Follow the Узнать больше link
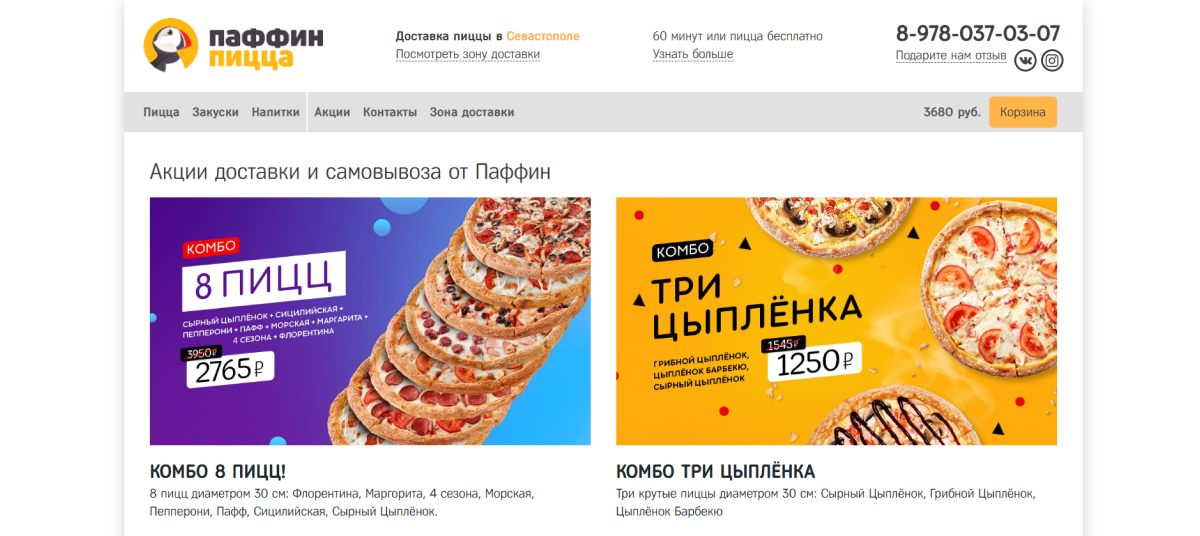The height and width of the screenshot is (536, 1200). 693,54
